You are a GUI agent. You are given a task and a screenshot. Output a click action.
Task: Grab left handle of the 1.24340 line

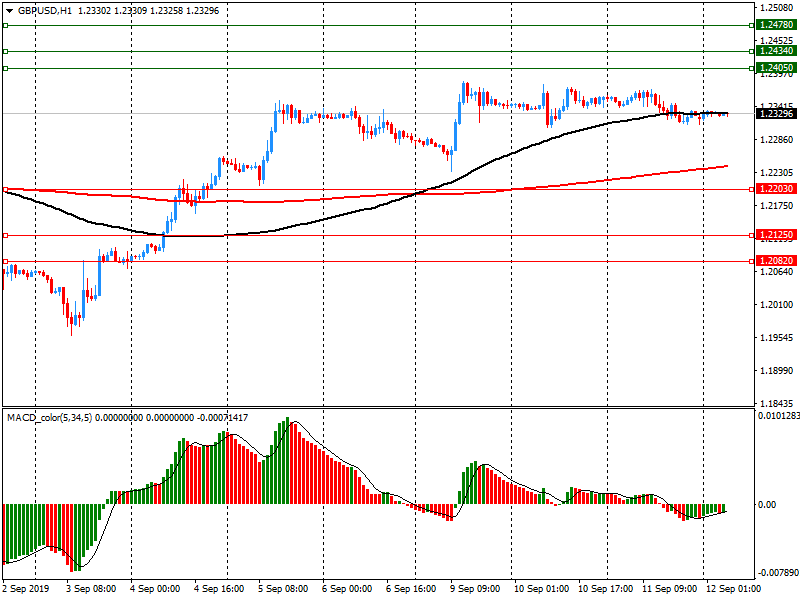(6, 51)
